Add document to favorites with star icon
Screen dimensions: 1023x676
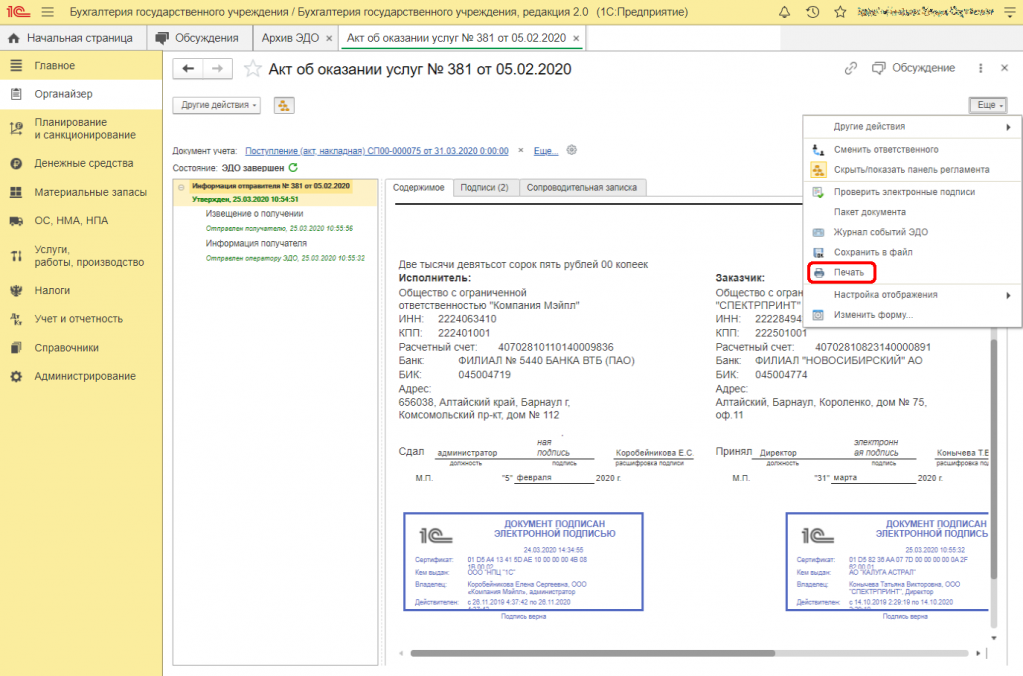[x=252, y=68]
